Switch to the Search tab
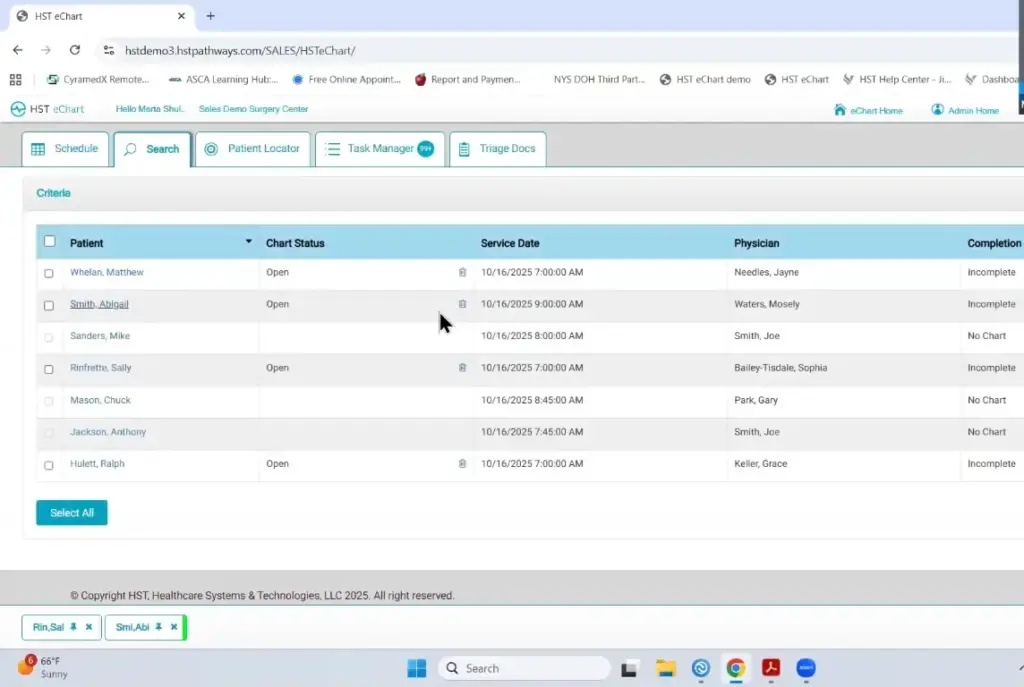 coord(152,149)
